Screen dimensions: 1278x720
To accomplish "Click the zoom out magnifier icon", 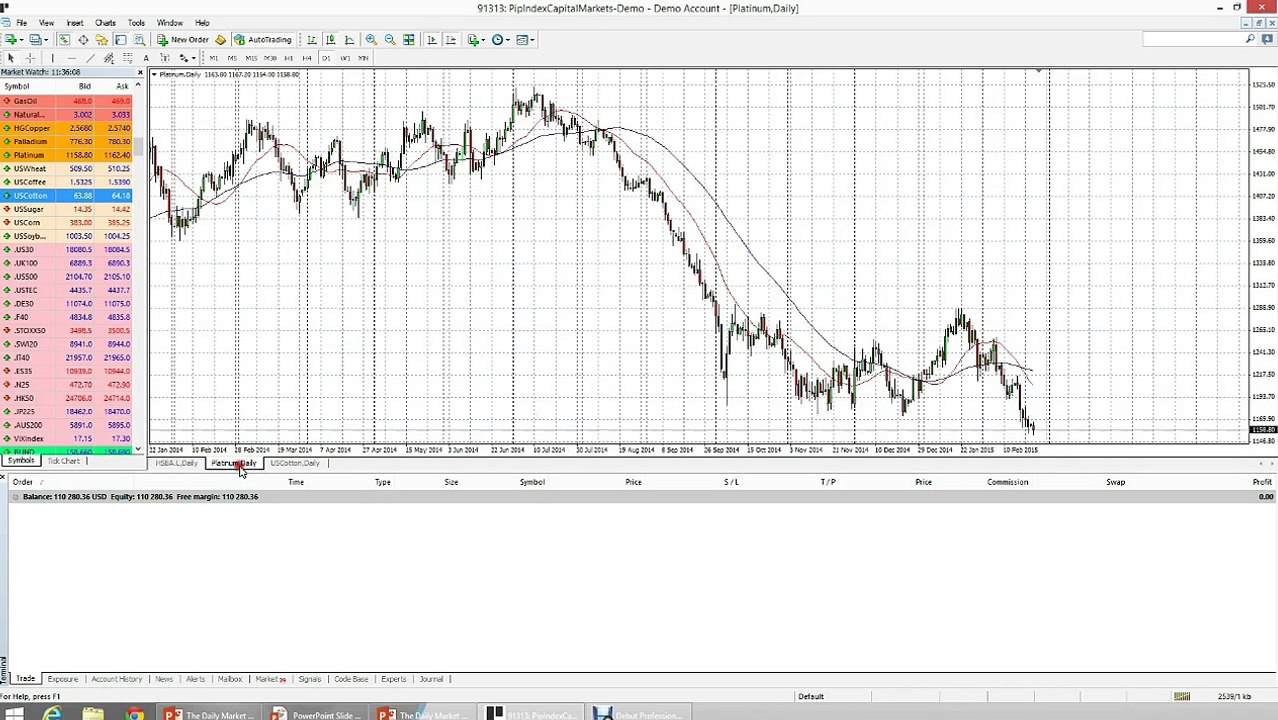I will 389,40.
